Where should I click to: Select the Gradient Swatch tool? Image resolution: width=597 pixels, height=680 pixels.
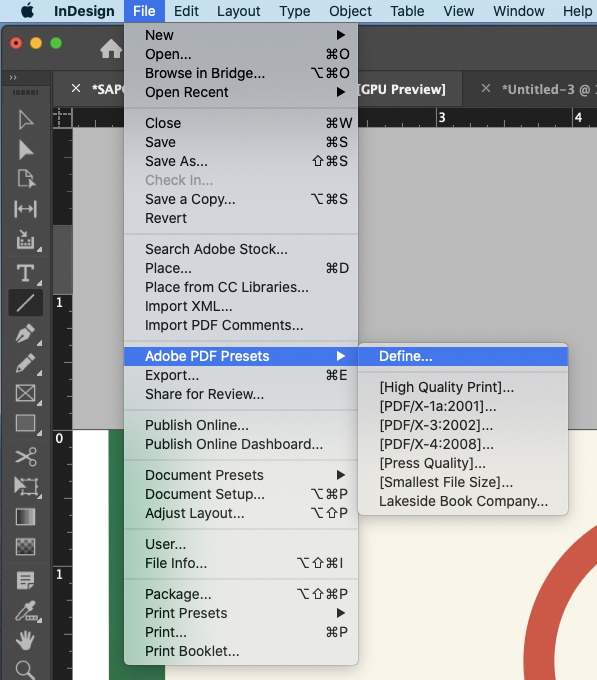point(26,517)
